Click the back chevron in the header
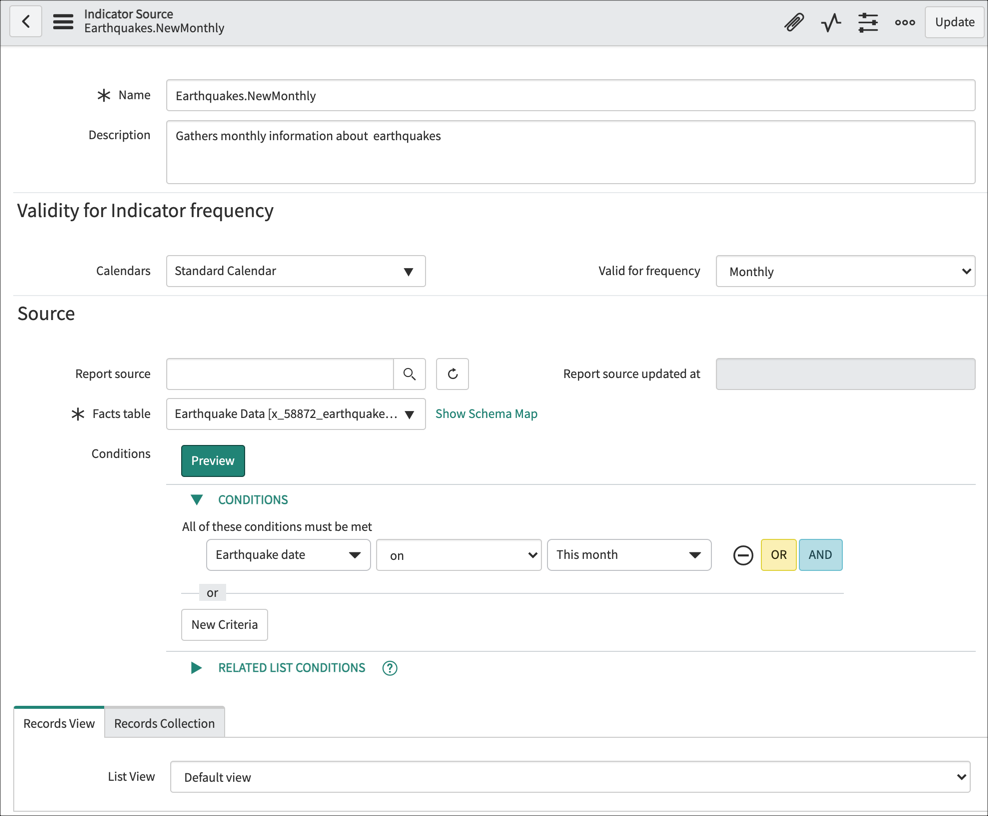Viewport: 988px width, 816px height. click(x=25, y=21)
